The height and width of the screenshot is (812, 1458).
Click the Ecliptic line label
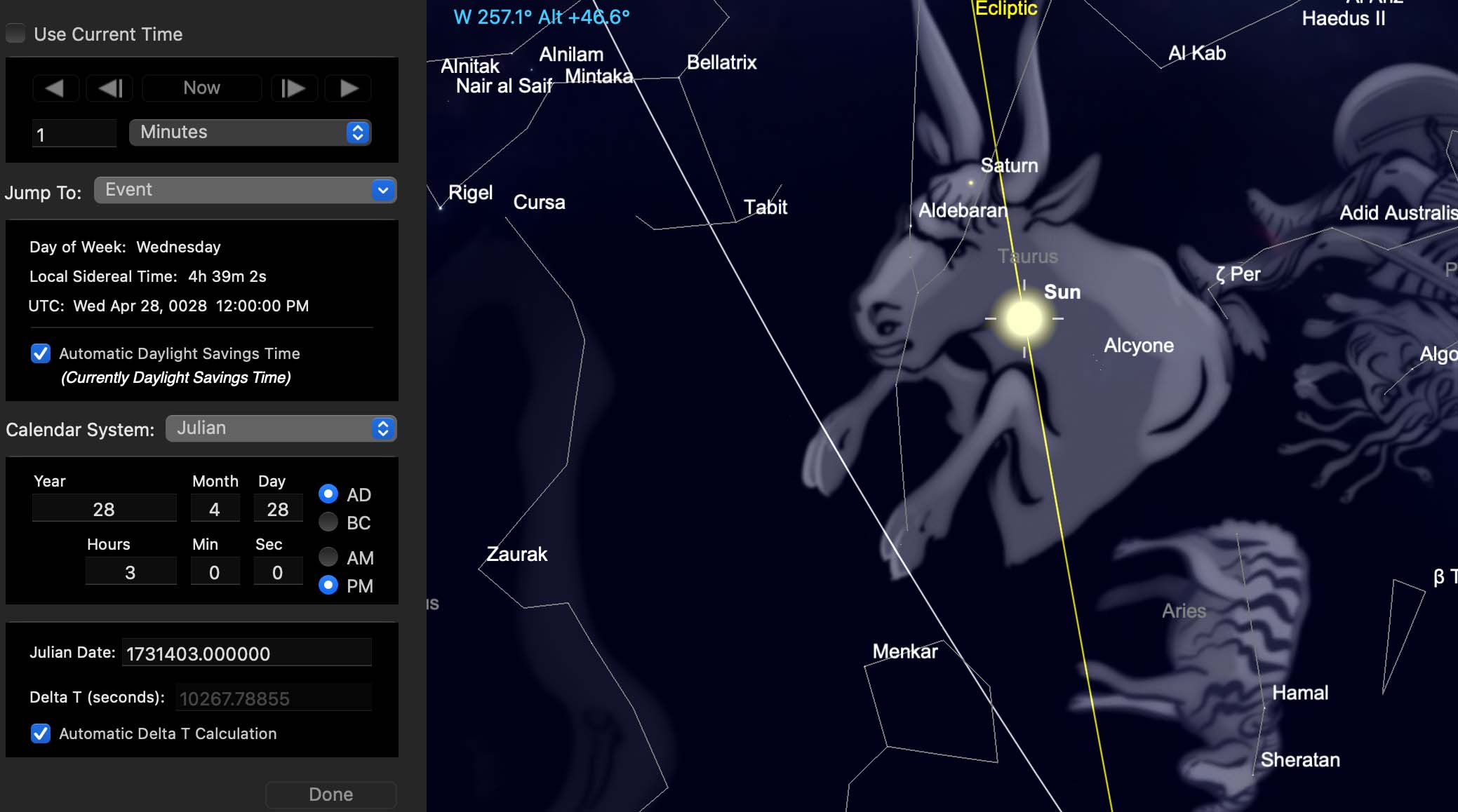tap(1006, 8)
